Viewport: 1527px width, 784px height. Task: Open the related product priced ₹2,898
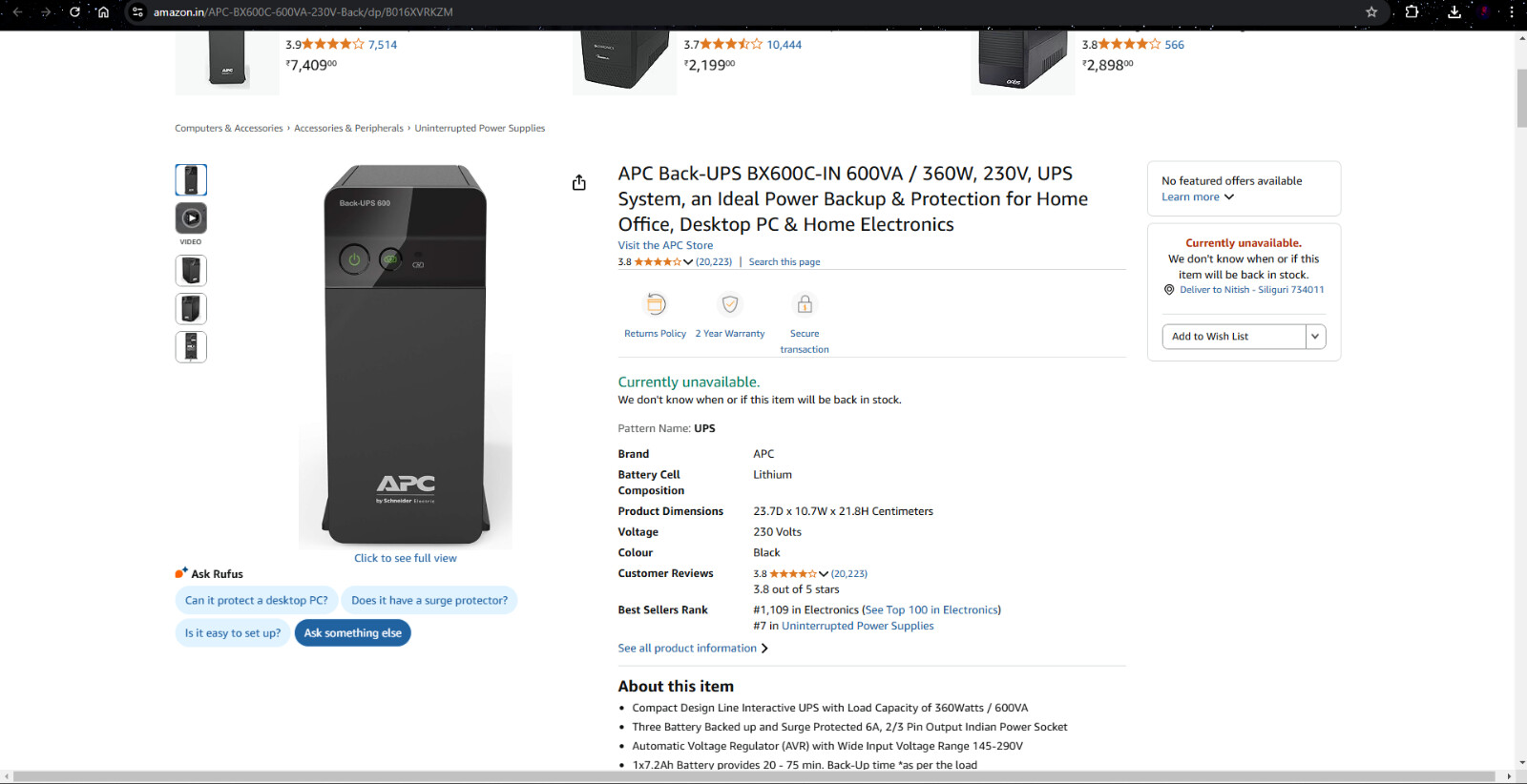pyautogui.click(x=1108, y=65)
